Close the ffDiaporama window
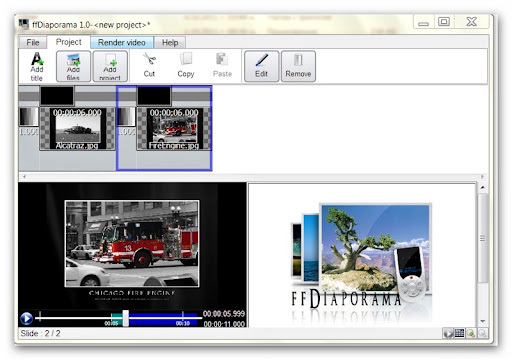 click(472, 22)
